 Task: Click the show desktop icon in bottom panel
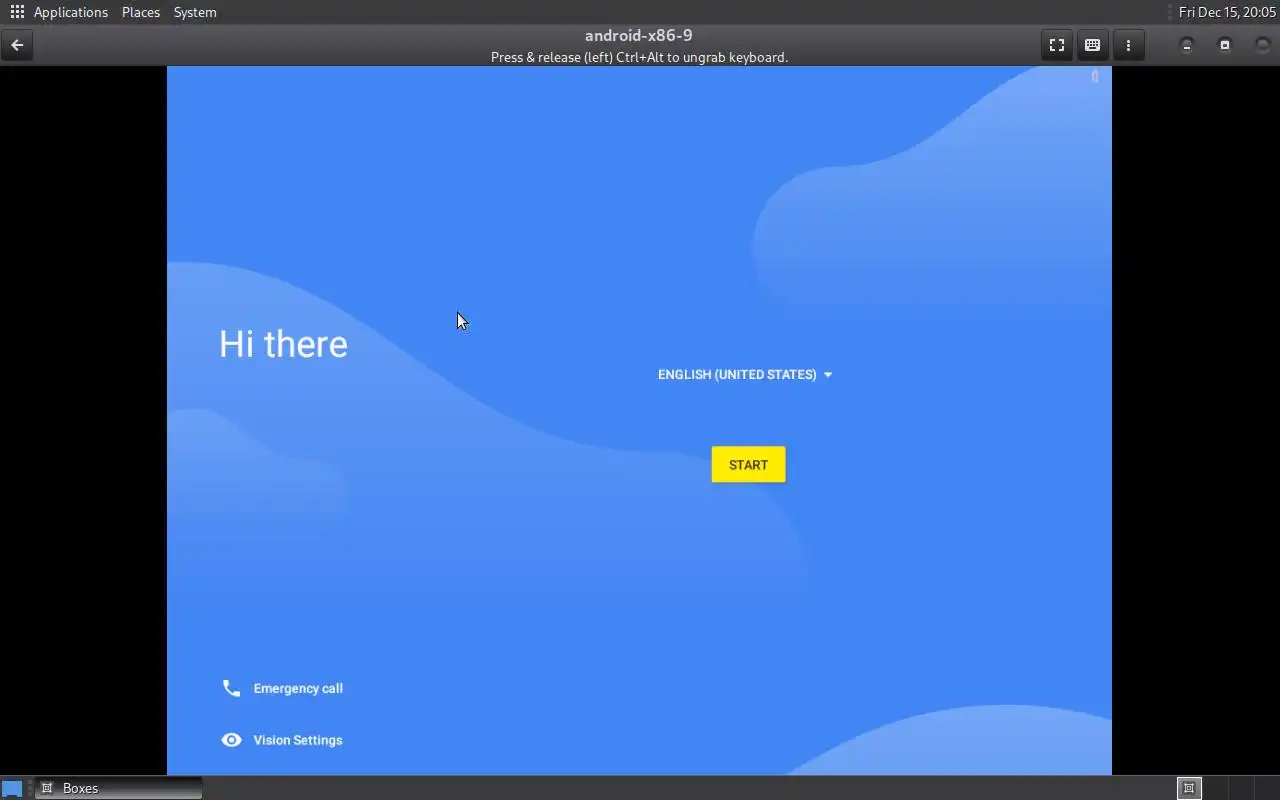(x=12, y=788)
